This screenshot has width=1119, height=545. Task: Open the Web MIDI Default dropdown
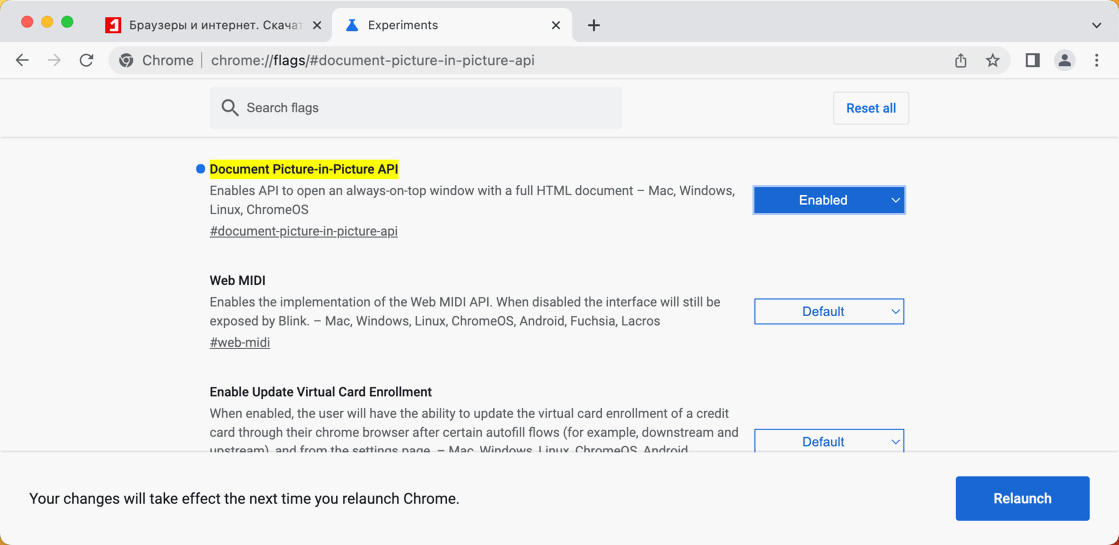pyautogui.click(x=829, y=312)
